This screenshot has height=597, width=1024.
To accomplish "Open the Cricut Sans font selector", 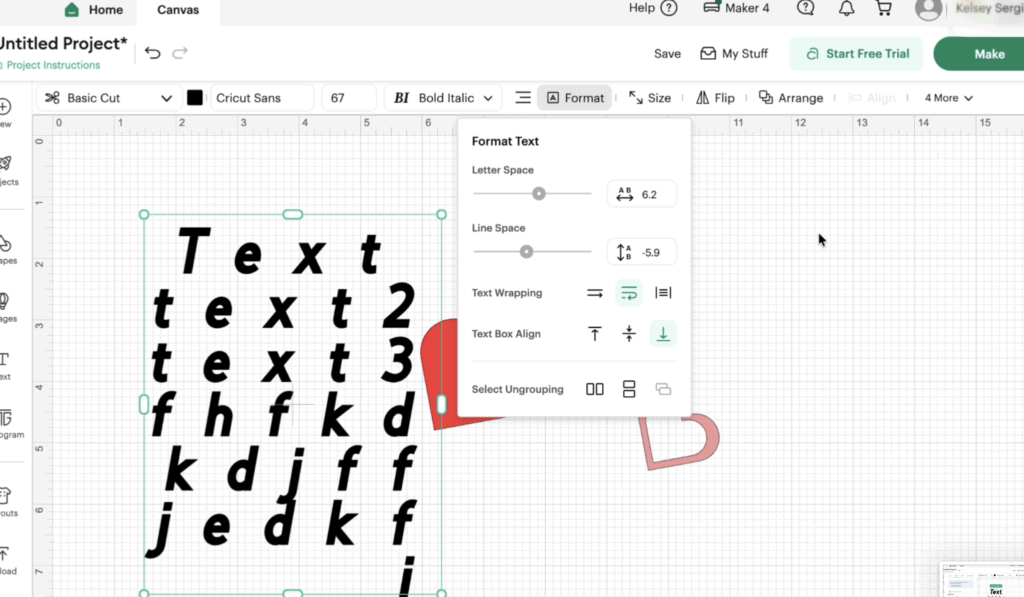I will (262, 98).
